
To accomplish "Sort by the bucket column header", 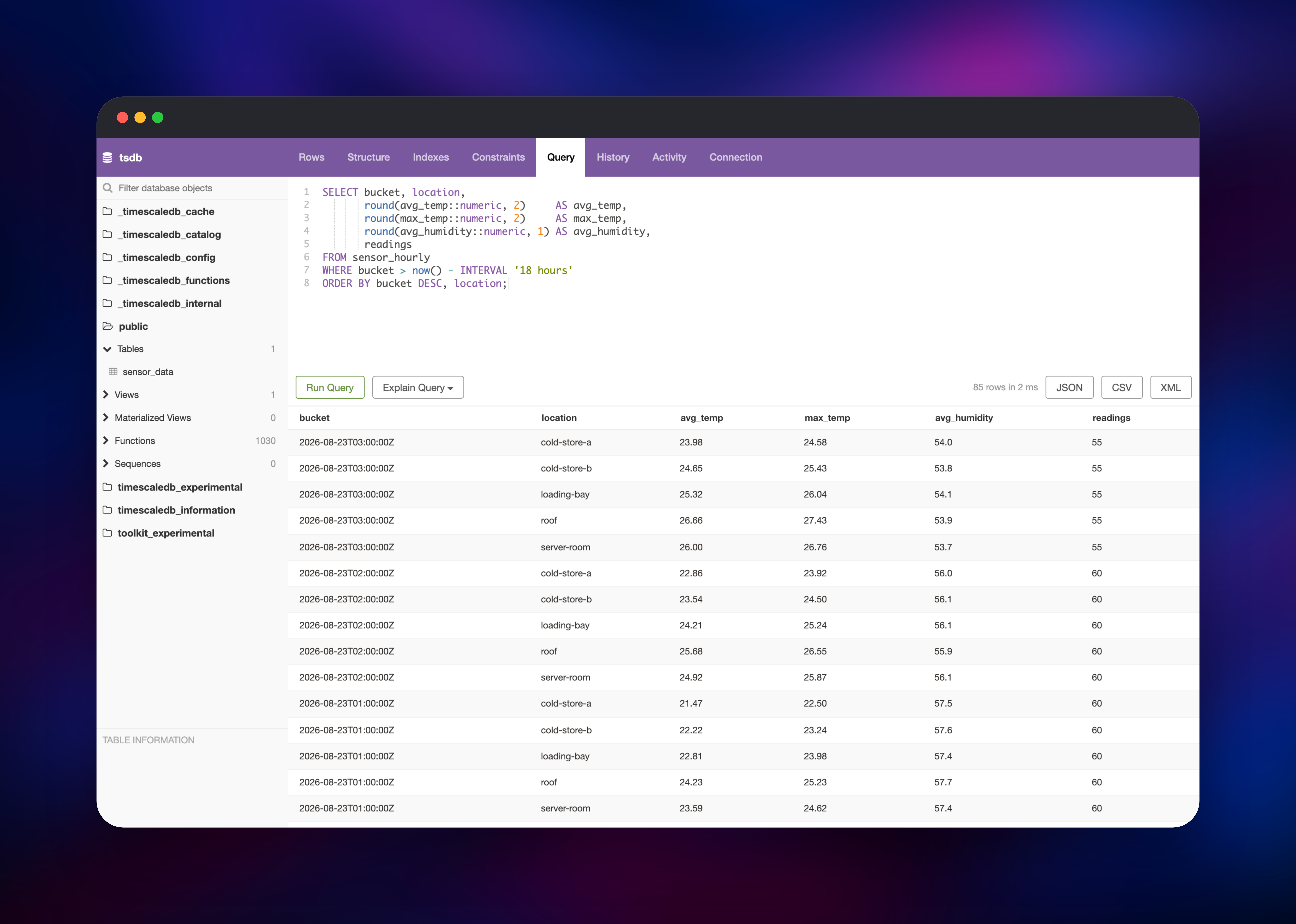I will coord(314,418).
